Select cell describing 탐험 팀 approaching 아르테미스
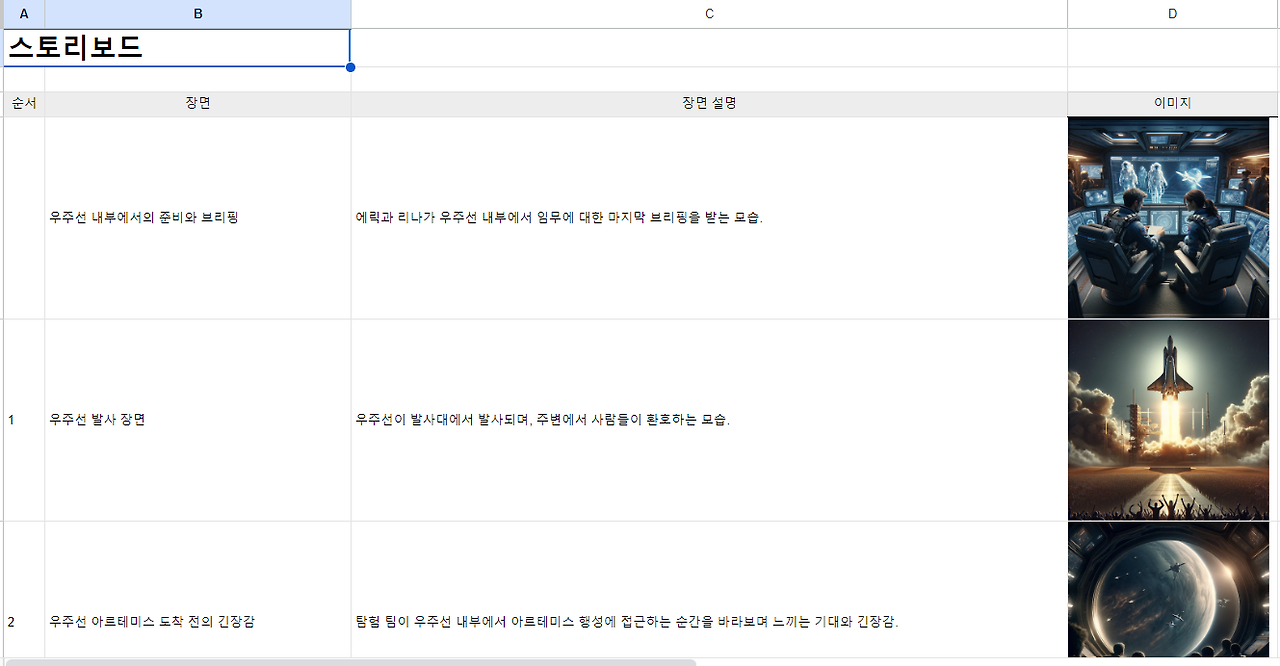Viewport: 1280px width, 666px height. pyautogui.click(x=709, y=590)
